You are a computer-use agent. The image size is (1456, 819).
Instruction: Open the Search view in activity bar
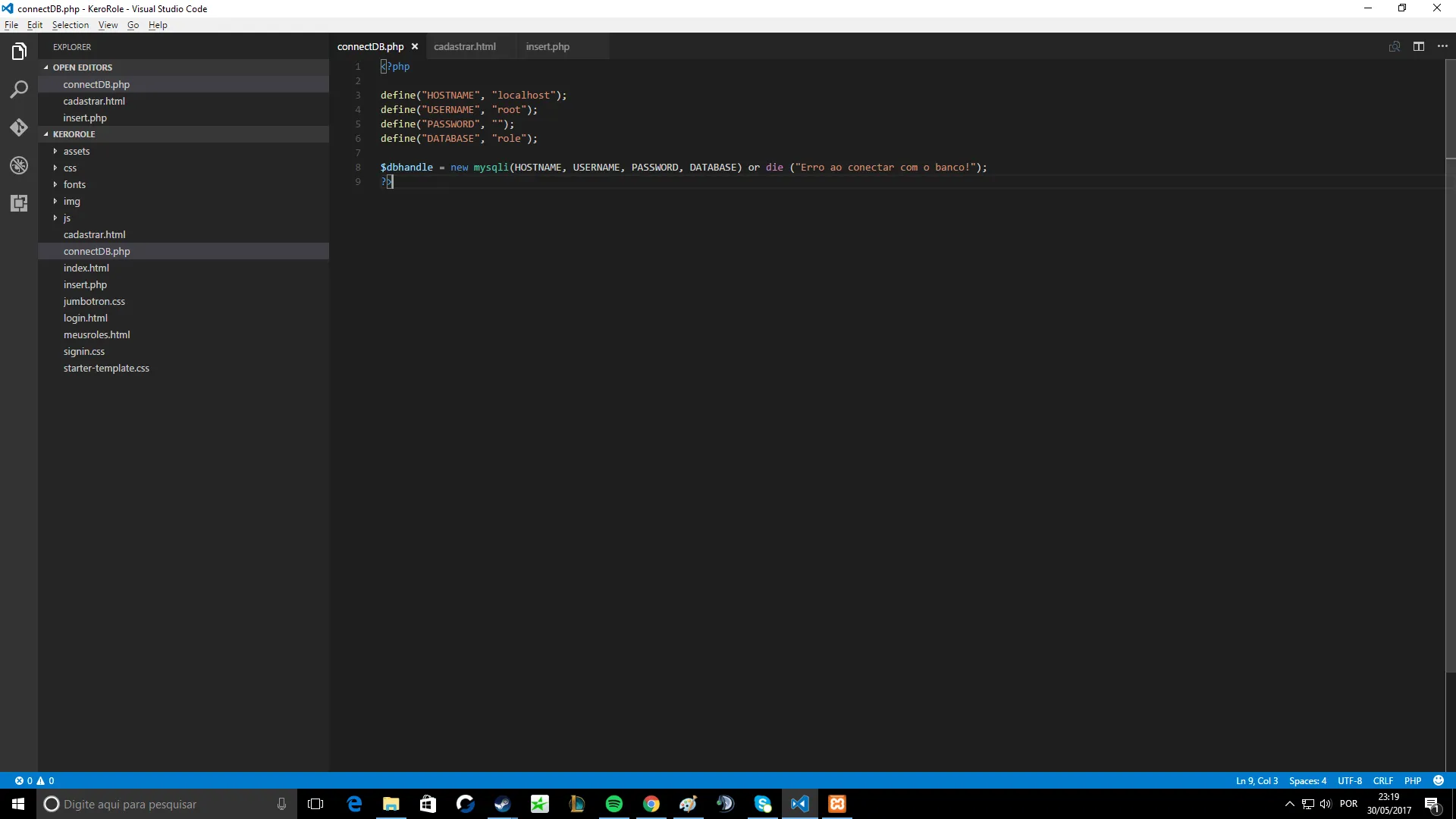19,89
